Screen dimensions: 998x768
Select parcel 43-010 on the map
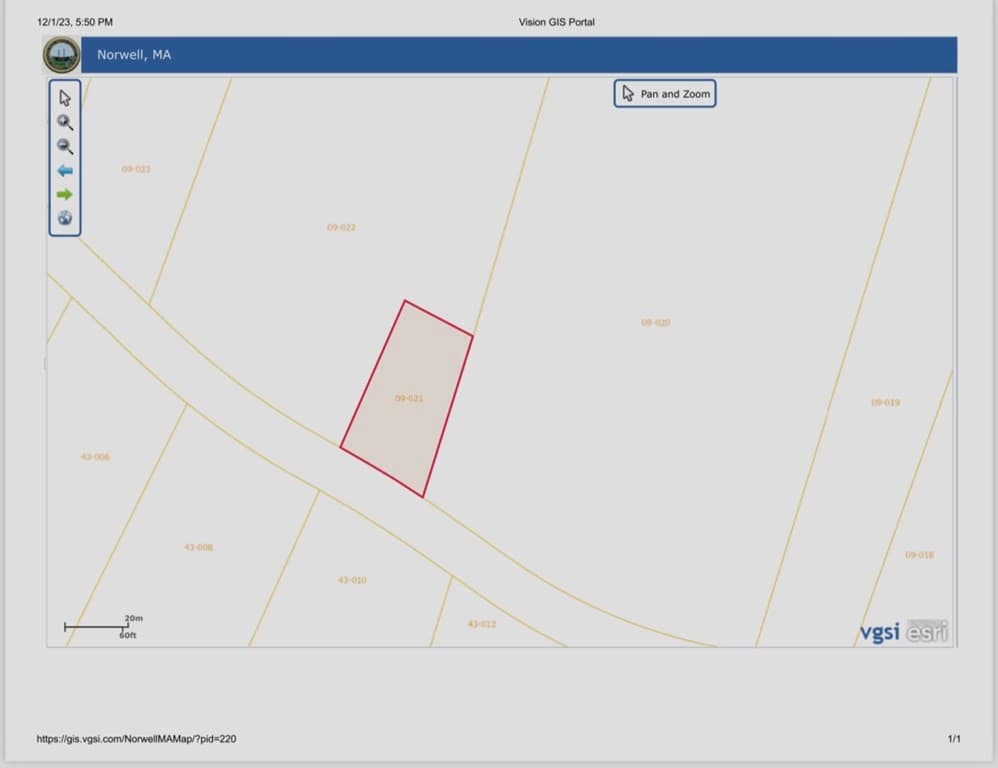(x=352, y=580)
